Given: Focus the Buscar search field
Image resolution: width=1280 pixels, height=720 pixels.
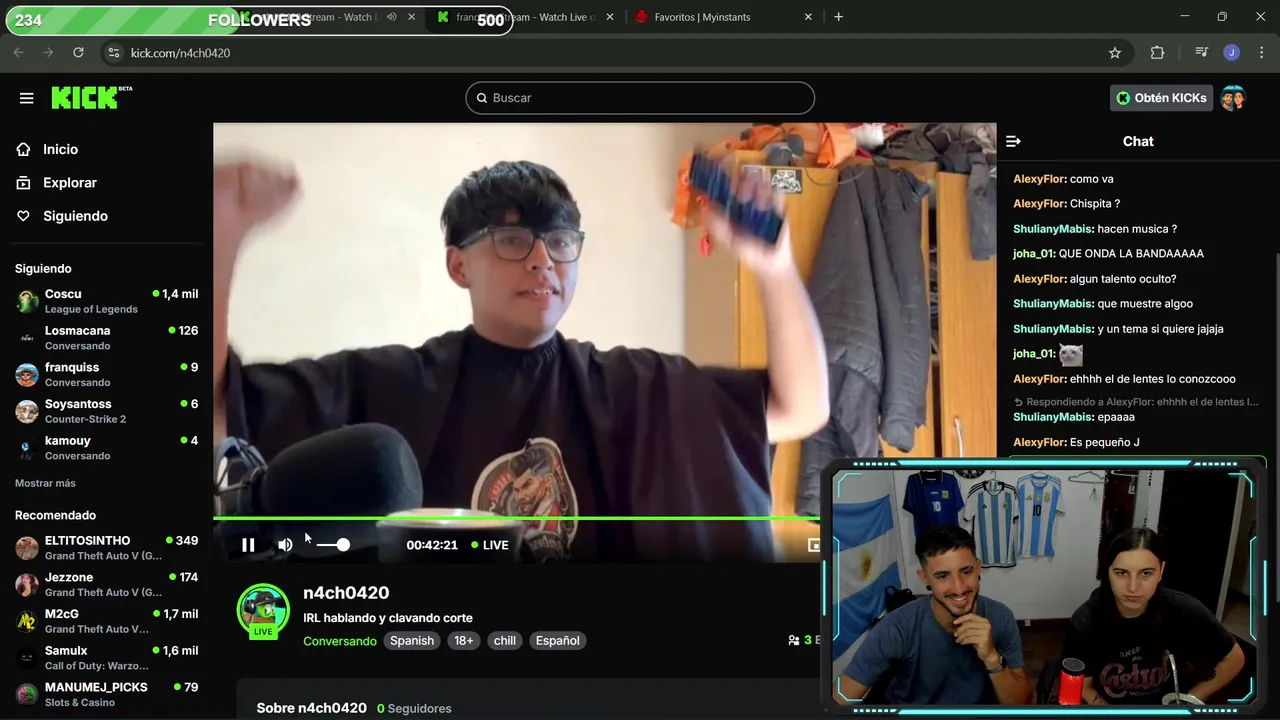Looking at the screenshot, I should (x=640, y=98).
